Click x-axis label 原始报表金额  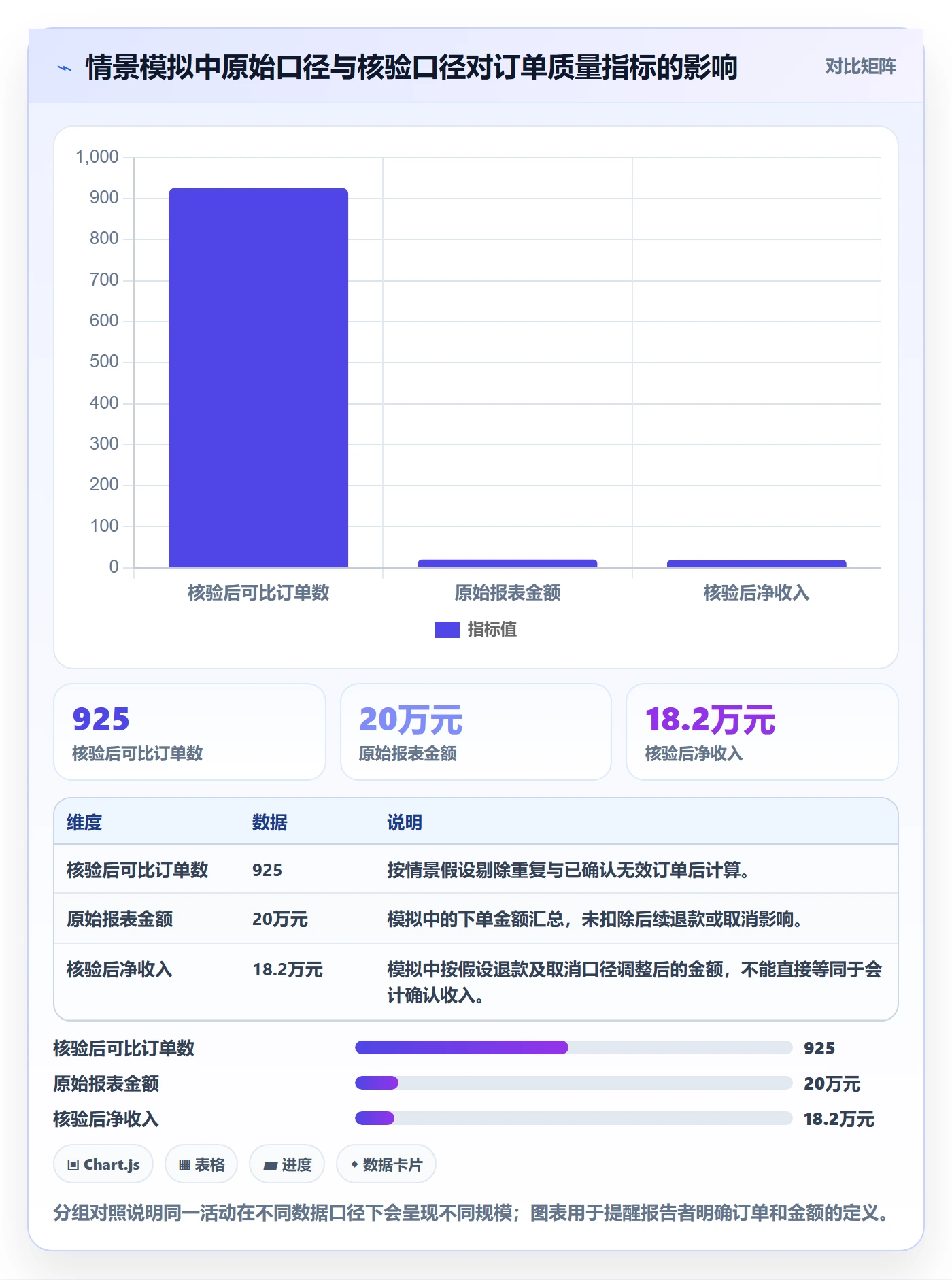[x=507, y=592]
